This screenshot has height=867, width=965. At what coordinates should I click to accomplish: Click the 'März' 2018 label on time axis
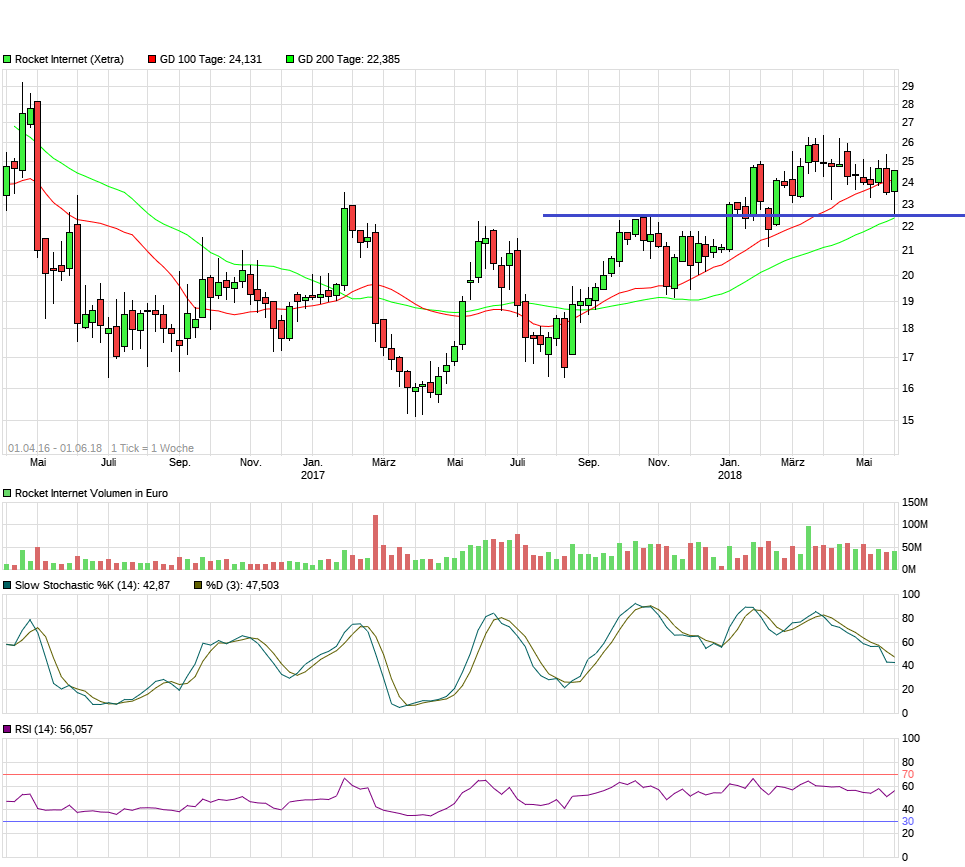point(792,462)
